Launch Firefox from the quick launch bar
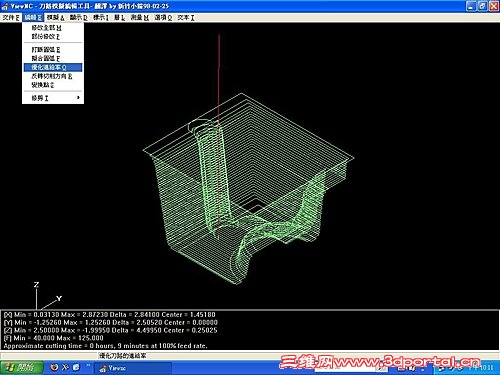The height and width of the screenshot is (375, 500). click(54, 367)
